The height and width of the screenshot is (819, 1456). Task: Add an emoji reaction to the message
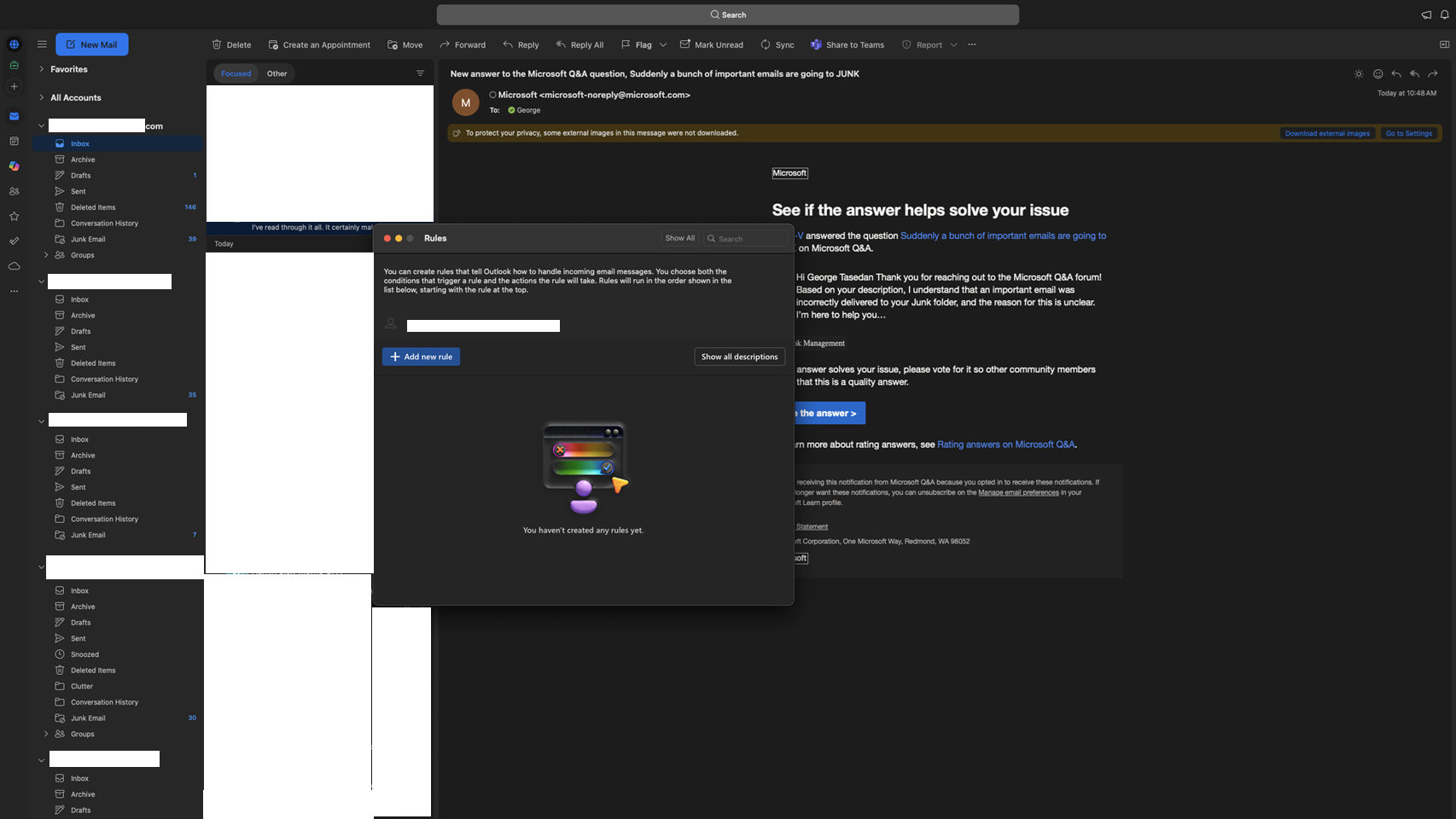[1377, 74]
